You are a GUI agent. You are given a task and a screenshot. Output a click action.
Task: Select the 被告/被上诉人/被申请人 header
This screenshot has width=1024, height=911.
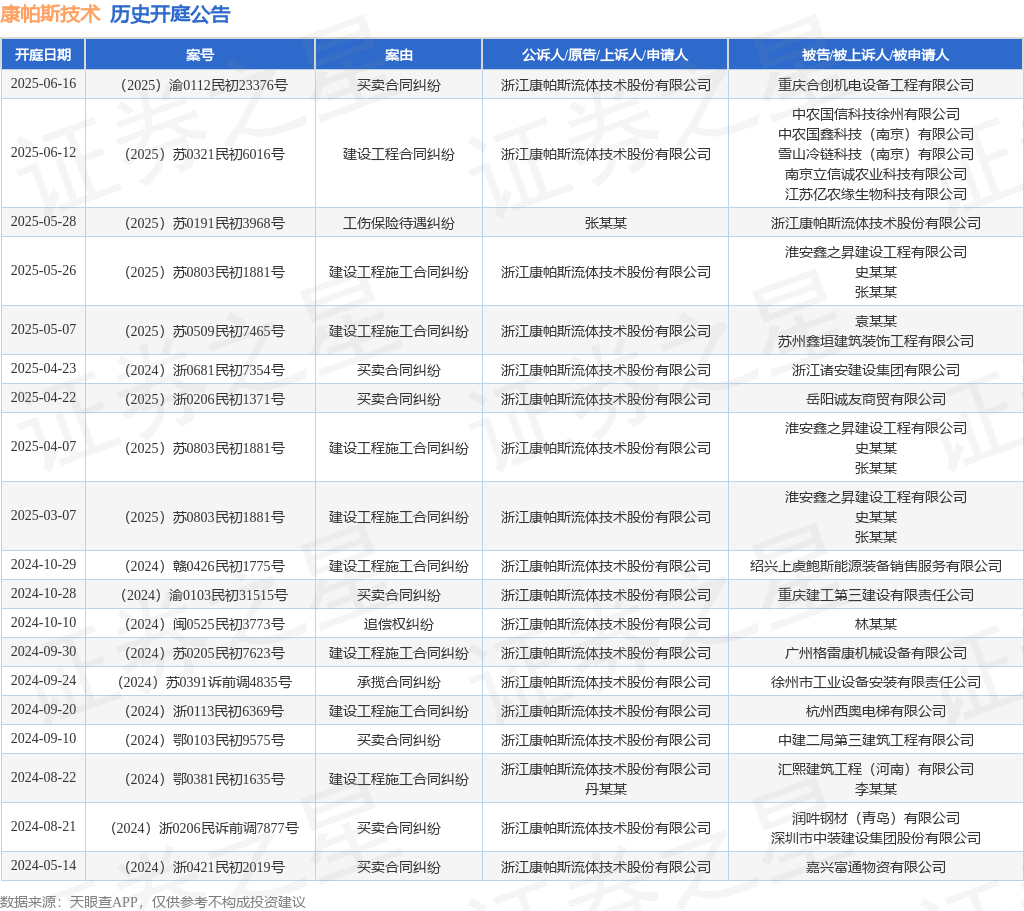[875, 55]
